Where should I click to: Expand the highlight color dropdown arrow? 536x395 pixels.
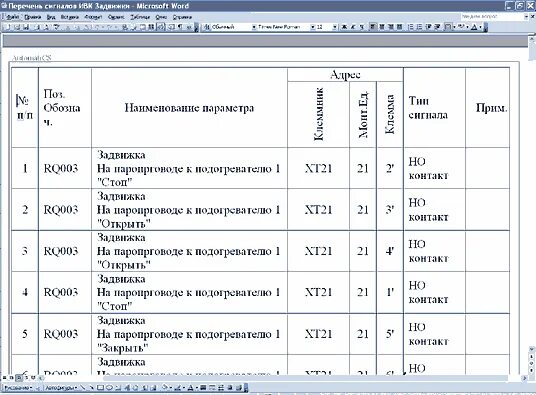click(467, 27)
